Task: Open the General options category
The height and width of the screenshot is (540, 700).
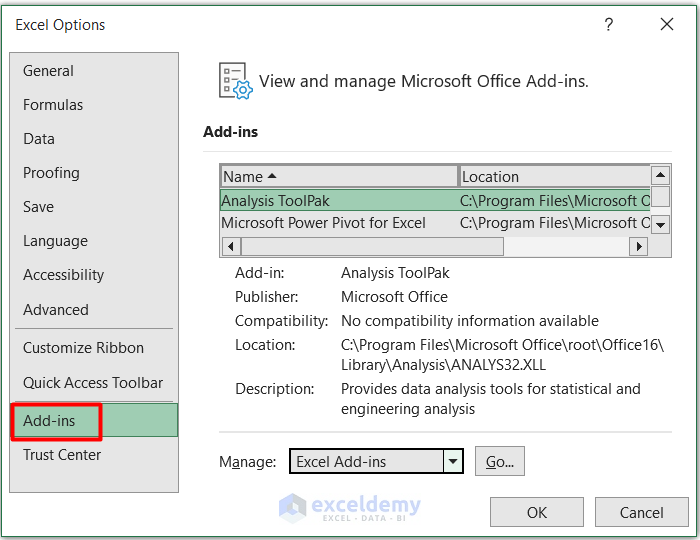Action: click(48, 71)
